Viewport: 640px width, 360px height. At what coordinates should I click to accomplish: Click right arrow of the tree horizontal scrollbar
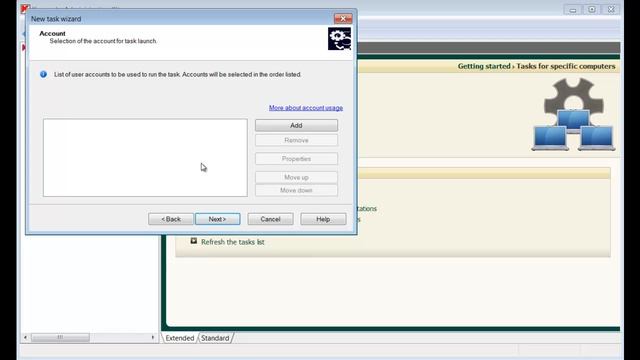pyautogui.click(x=153, y=338)
